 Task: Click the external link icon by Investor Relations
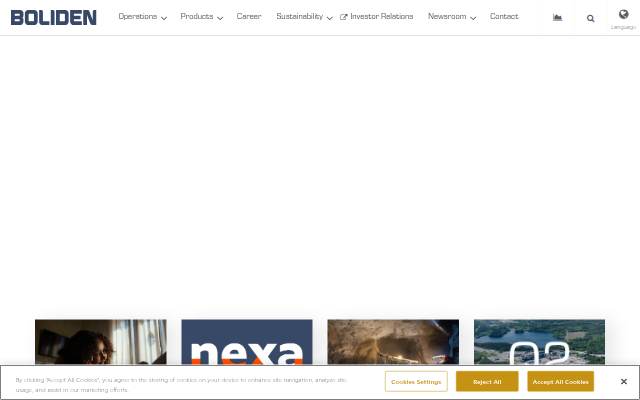tap(344, 17)
